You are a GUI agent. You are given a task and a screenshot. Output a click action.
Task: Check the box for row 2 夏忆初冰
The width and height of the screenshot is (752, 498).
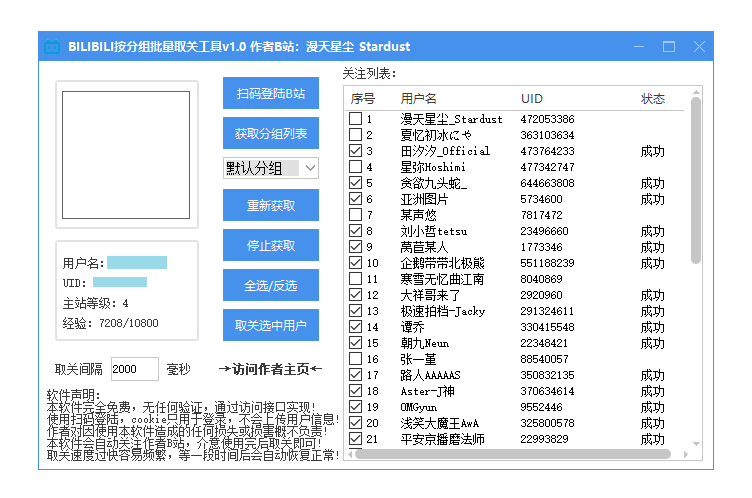pos(355,135)
